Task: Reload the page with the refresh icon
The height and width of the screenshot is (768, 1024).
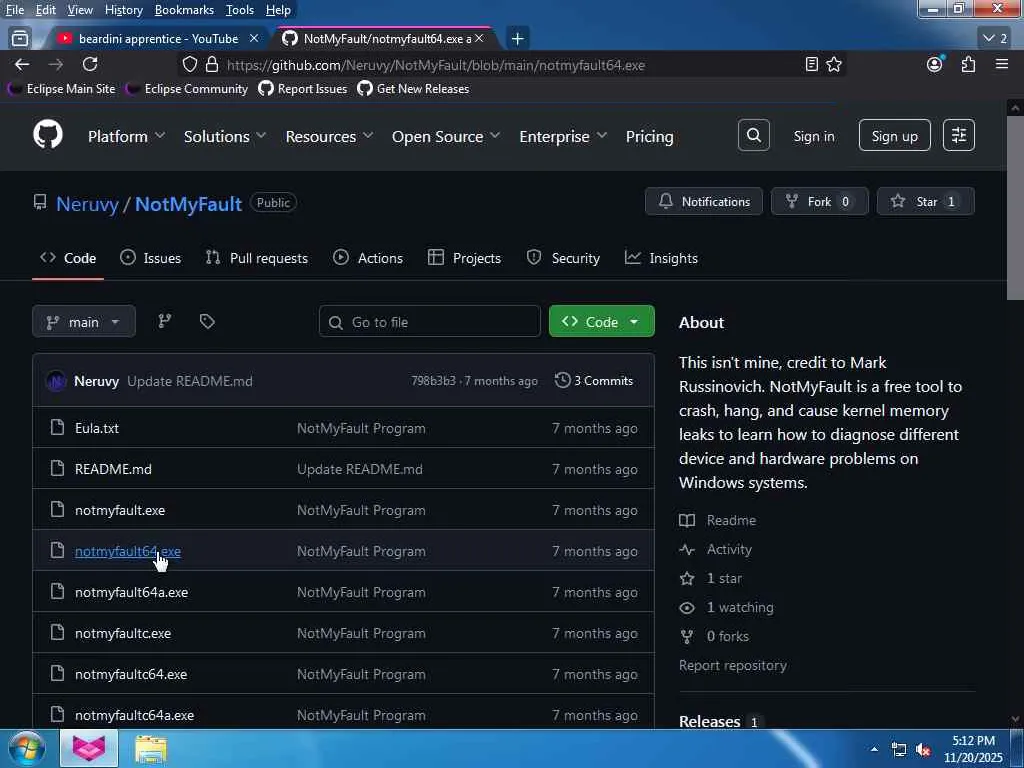Action: pyautogui.click(x=90, y=64)
